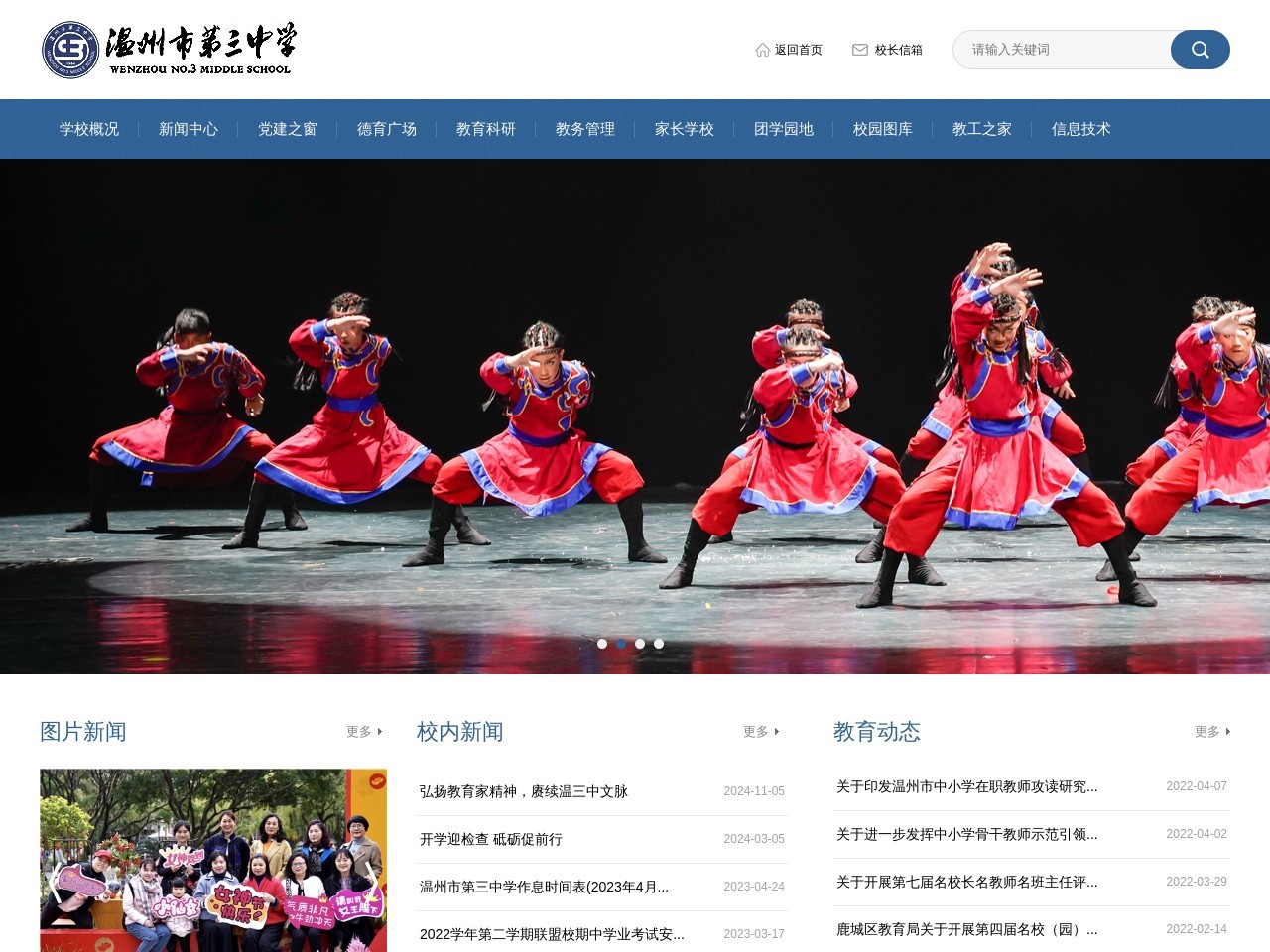
Task: Go to 教育科研 section
Action: (486, 129)
